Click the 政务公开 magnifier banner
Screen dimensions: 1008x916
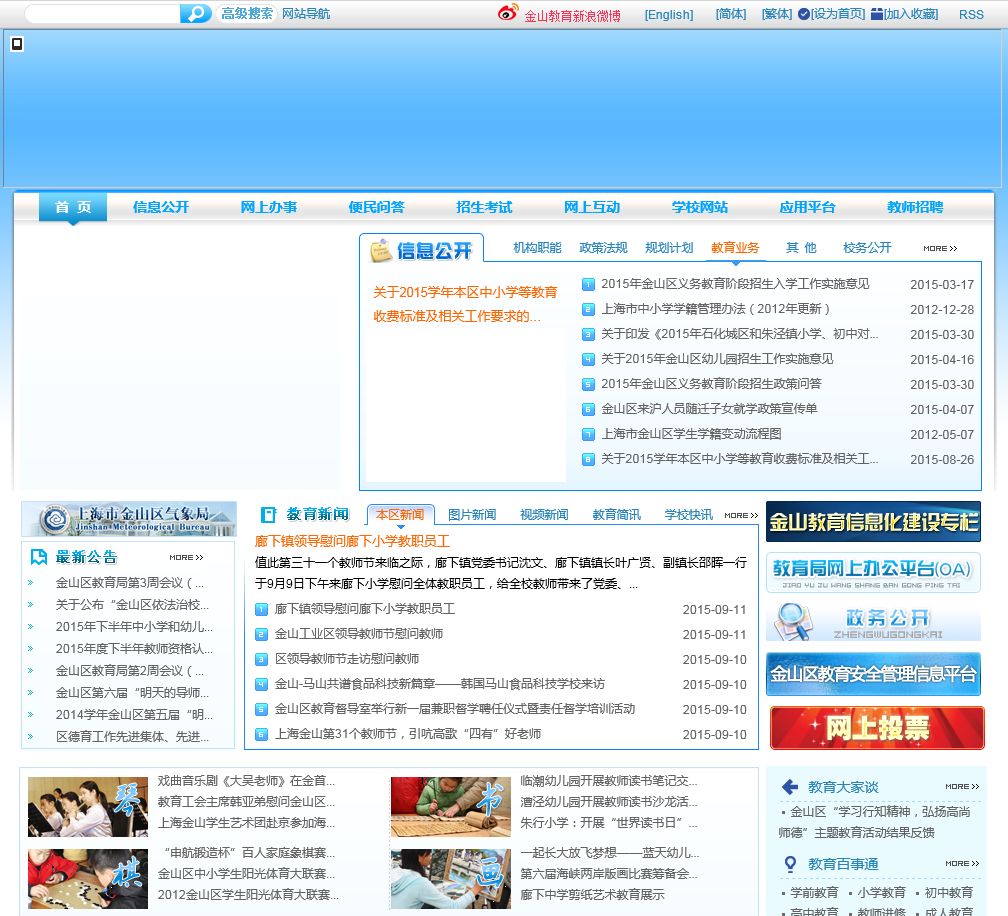pyautogui.click(x=873, y=622)
